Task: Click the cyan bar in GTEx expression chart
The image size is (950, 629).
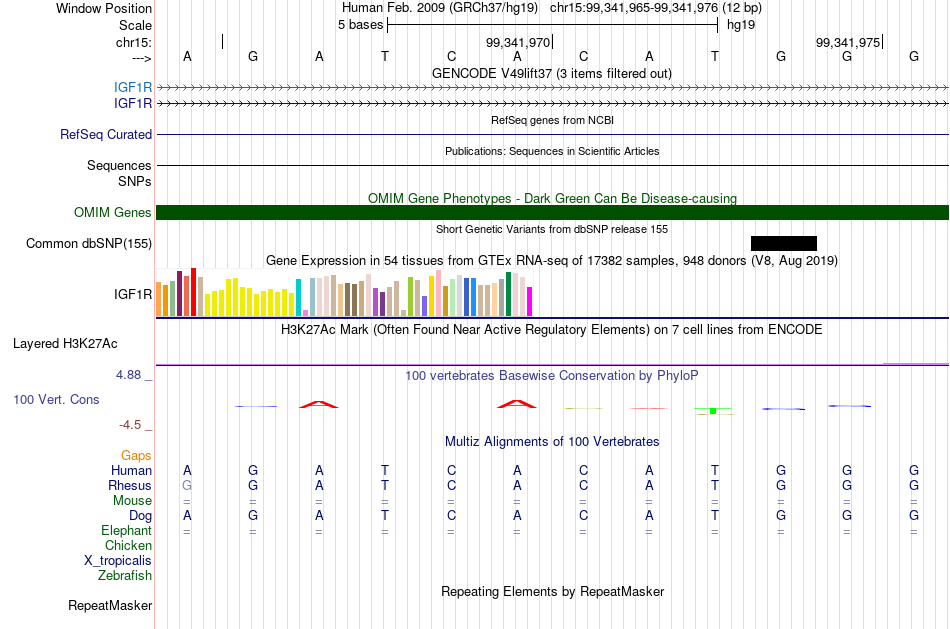Action: pyautogui.click(x=298, y=298)
